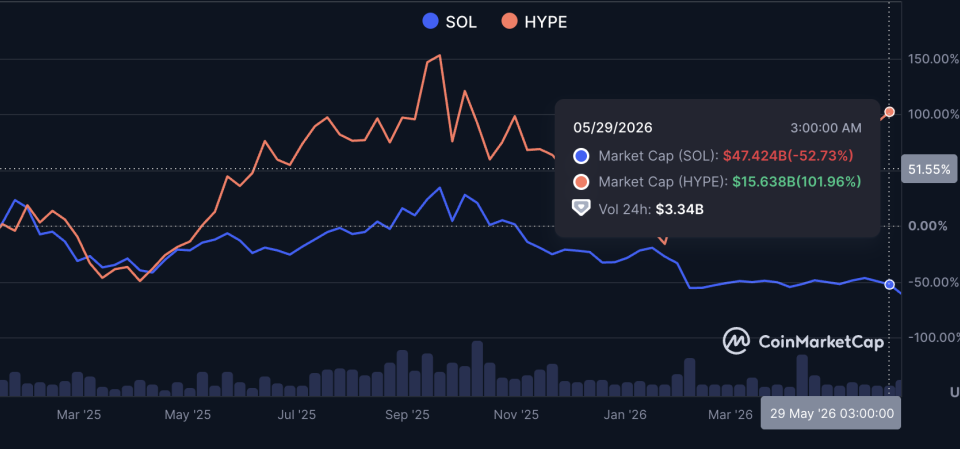Click the blue SOL legend dot
The width and height of the screenshot is (960, 449).
[430, 22]
